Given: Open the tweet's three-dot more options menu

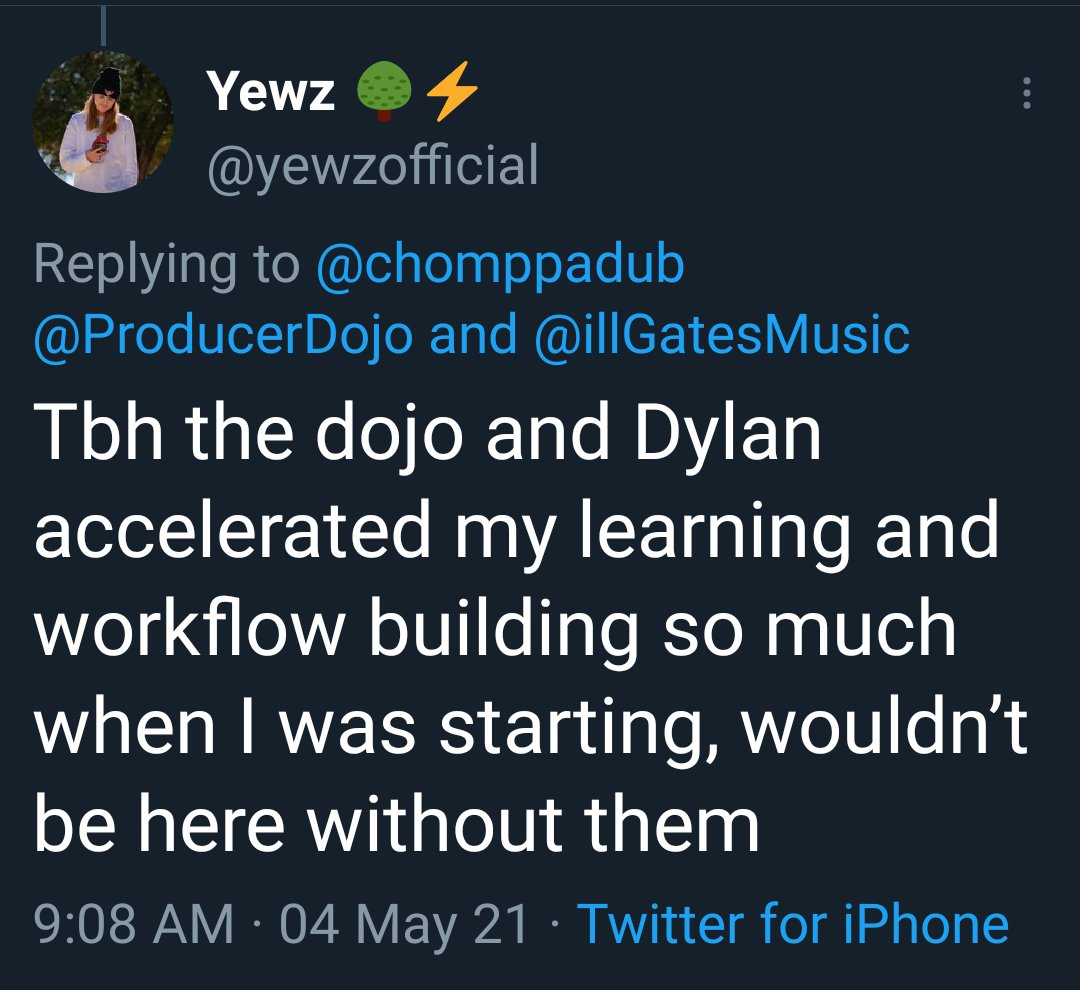Looking at the screenshot, I should 1025,94.
